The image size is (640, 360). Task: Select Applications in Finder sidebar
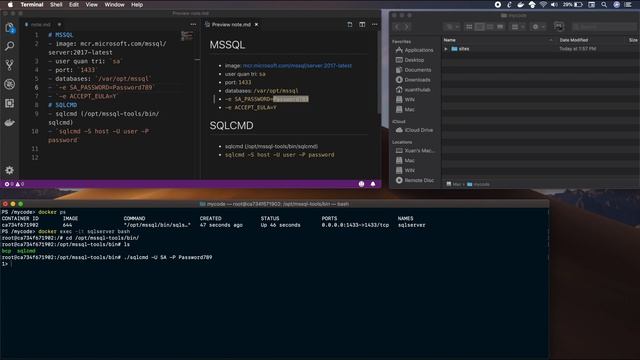click(x=415, y=50)
